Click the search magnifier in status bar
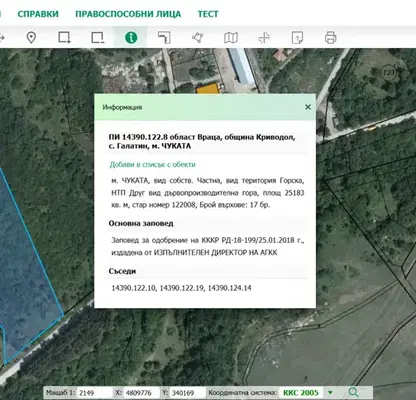This screenshot has height=400, width=416. pyautogui.click(x=353, y=393)
